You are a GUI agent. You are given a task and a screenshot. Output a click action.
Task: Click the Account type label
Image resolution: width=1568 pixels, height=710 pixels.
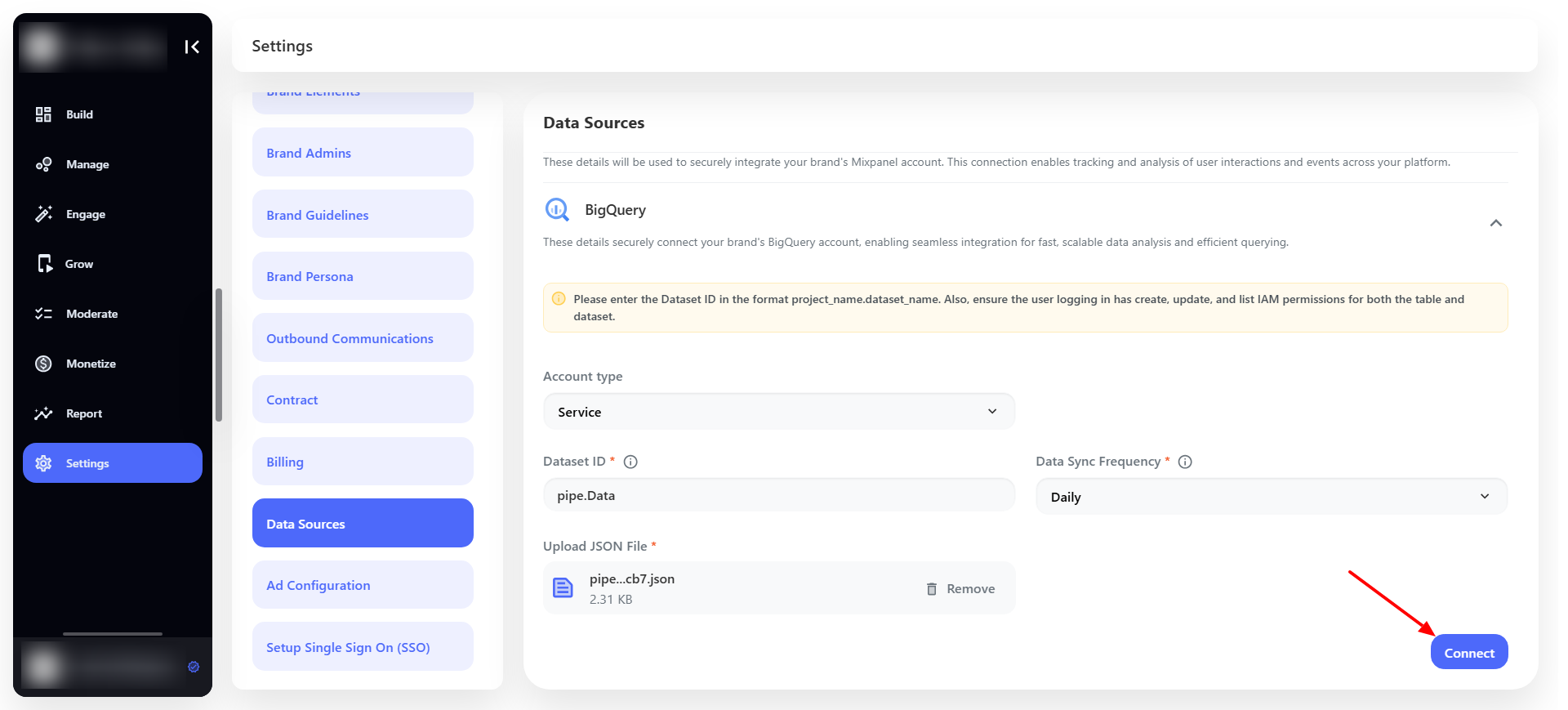pos(582,377)
